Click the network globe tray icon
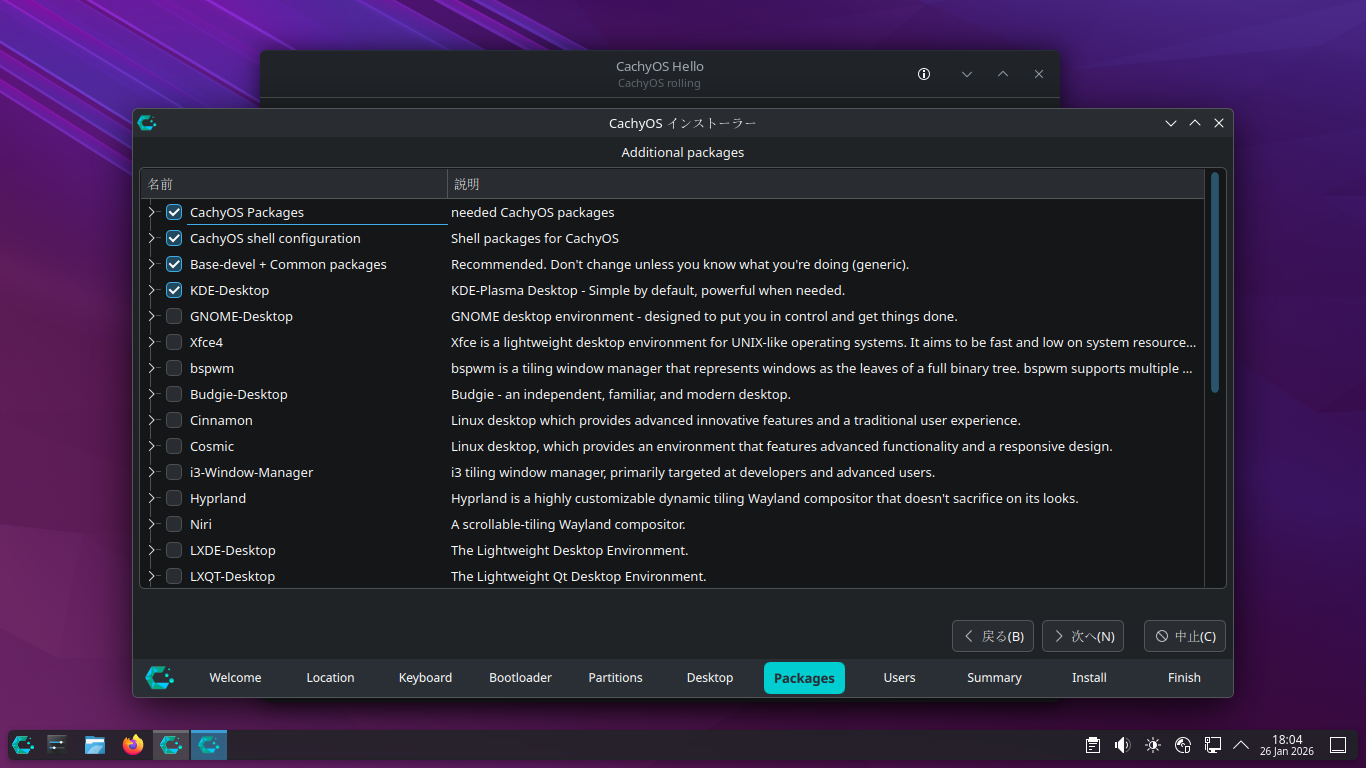1366x768 pixels. tap(1183, 745)
